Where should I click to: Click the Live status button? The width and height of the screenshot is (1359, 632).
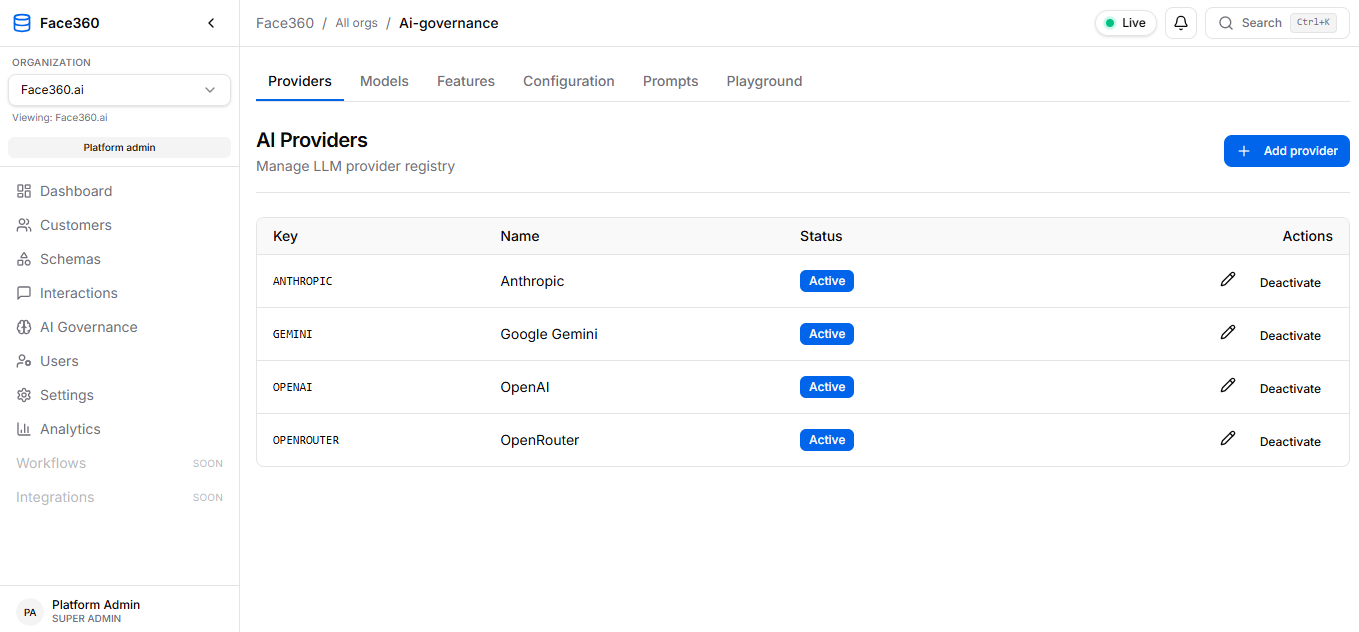click(x=1126, y=23)
